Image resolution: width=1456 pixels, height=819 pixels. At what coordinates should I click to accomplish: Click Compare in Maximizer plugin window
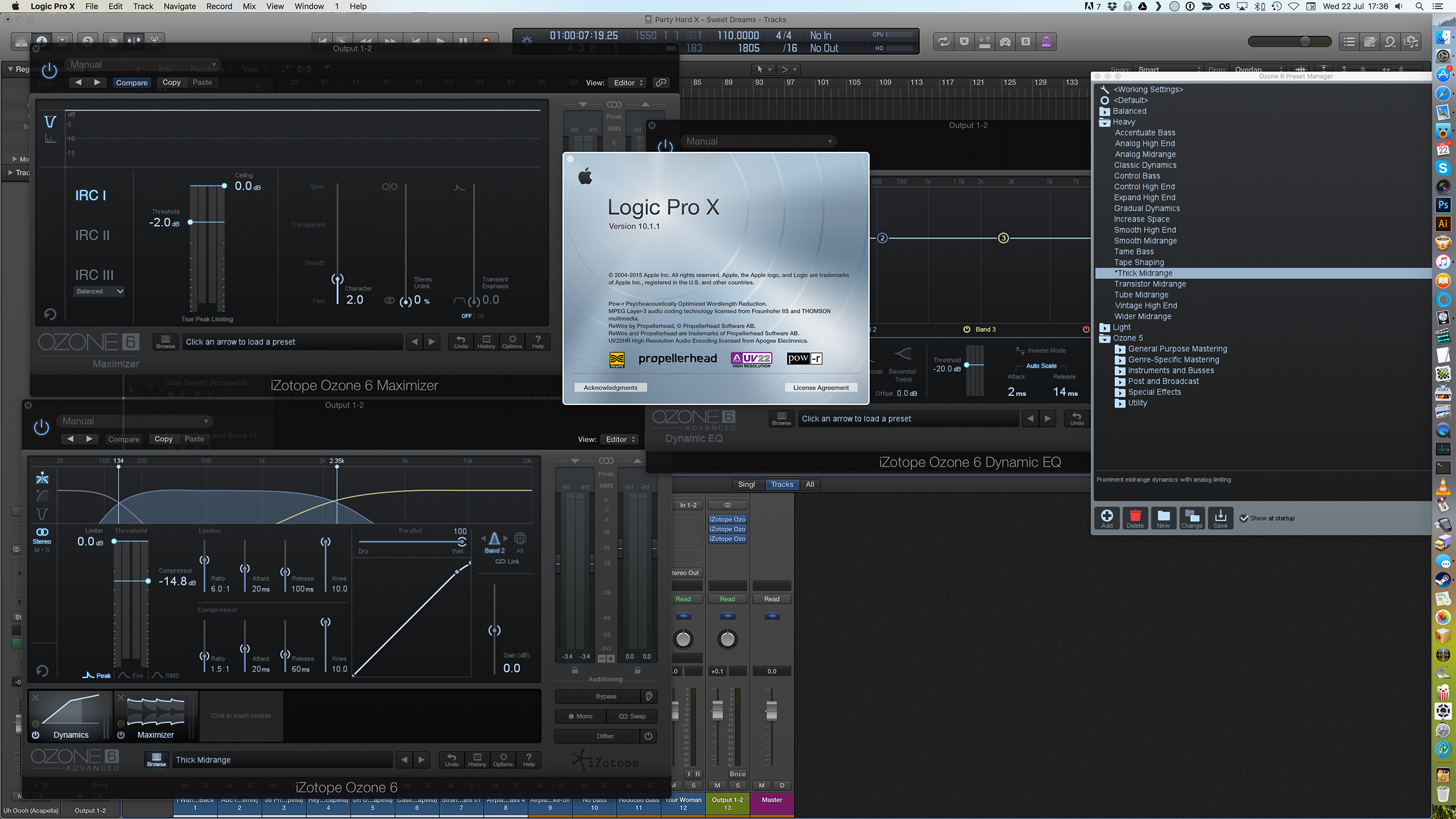131,83
